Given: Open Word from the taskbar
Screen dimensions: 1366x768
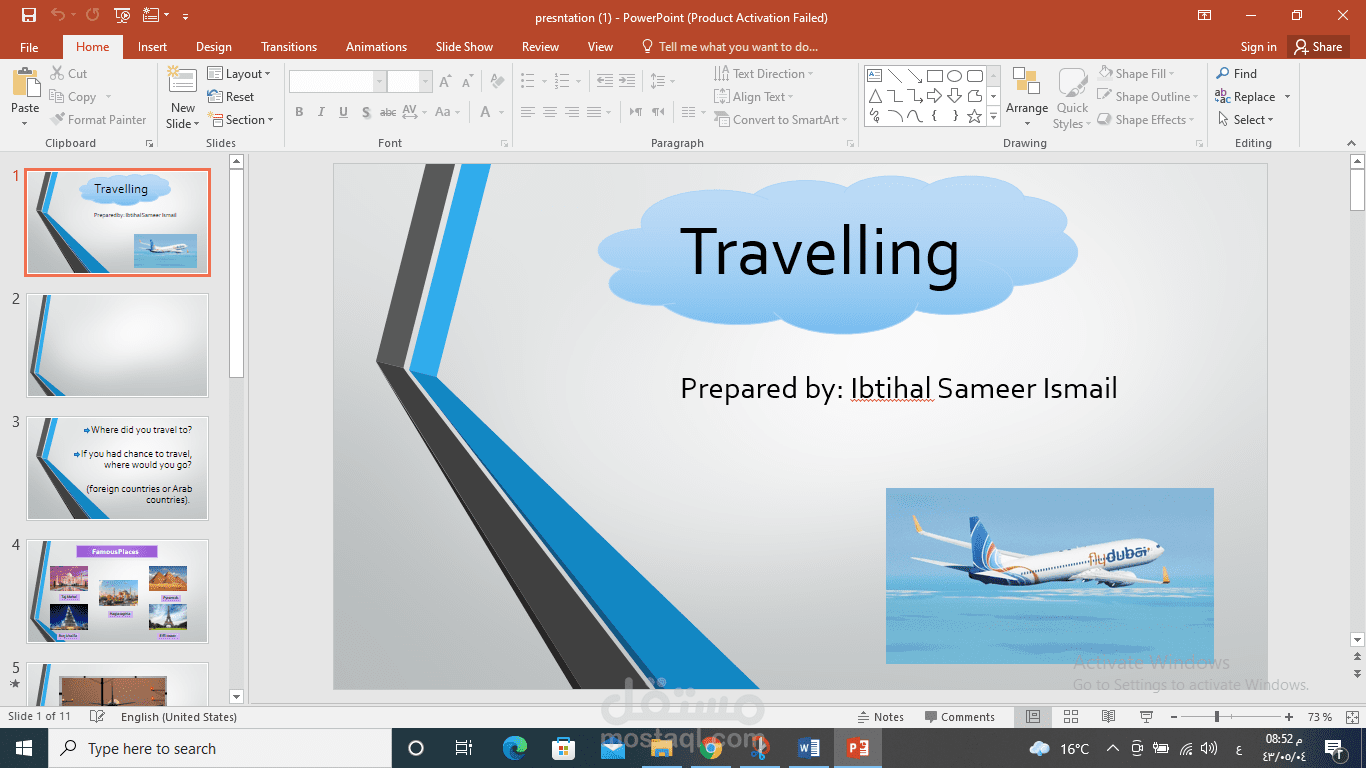Looking at the screenshot, I should coord(809,748).
